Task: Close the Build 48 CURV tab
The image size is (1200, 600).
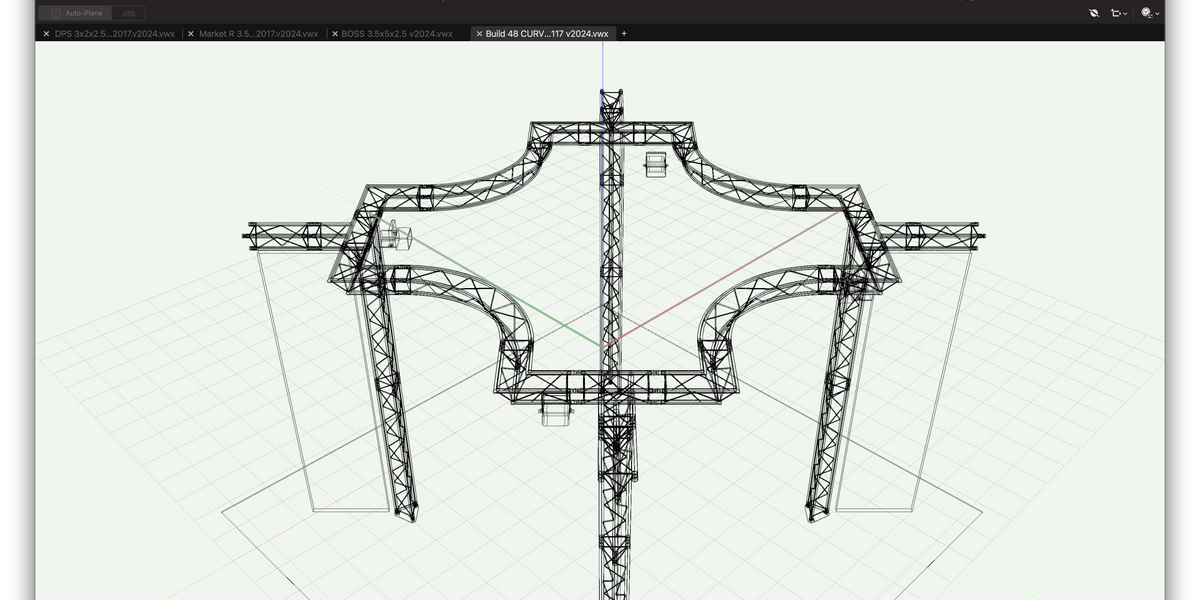Action: 477,33
